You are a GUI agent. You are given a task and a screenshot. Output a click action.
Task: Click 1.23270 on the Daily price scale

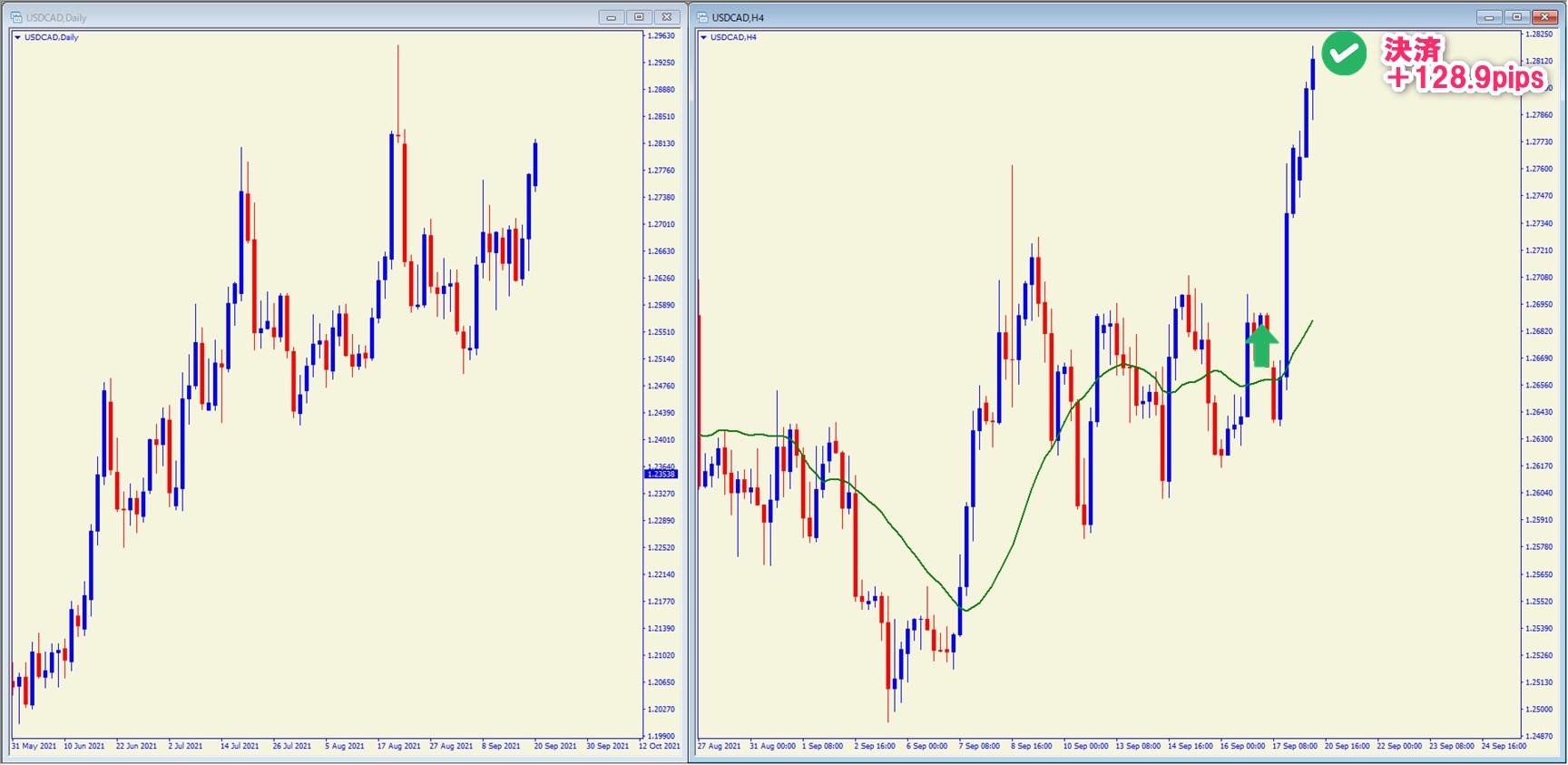coord(661,494)
